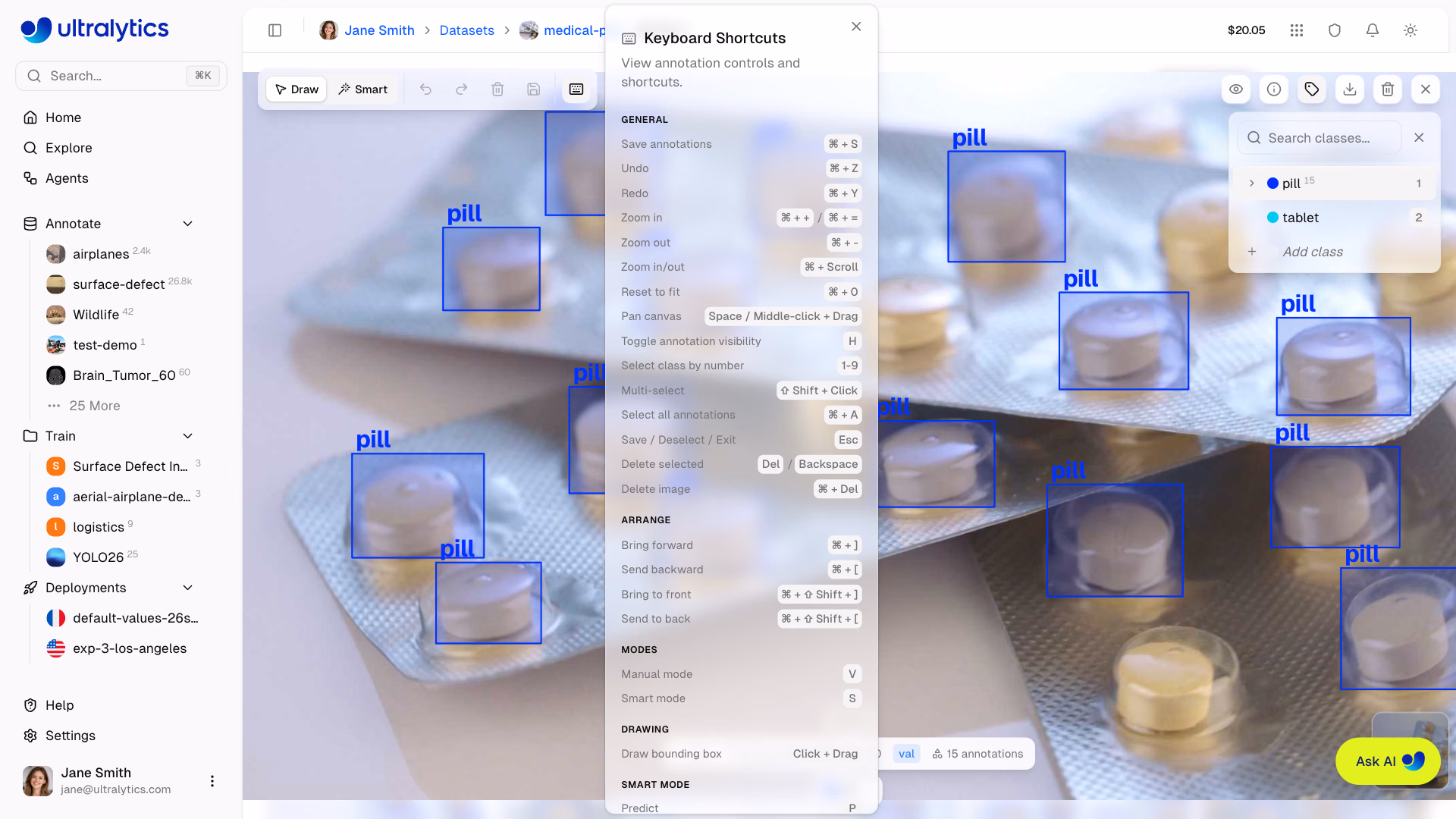Open user menu three-dots icon
The height and width of the screenshot is (819, 1456).
click(x=212, y=781)
